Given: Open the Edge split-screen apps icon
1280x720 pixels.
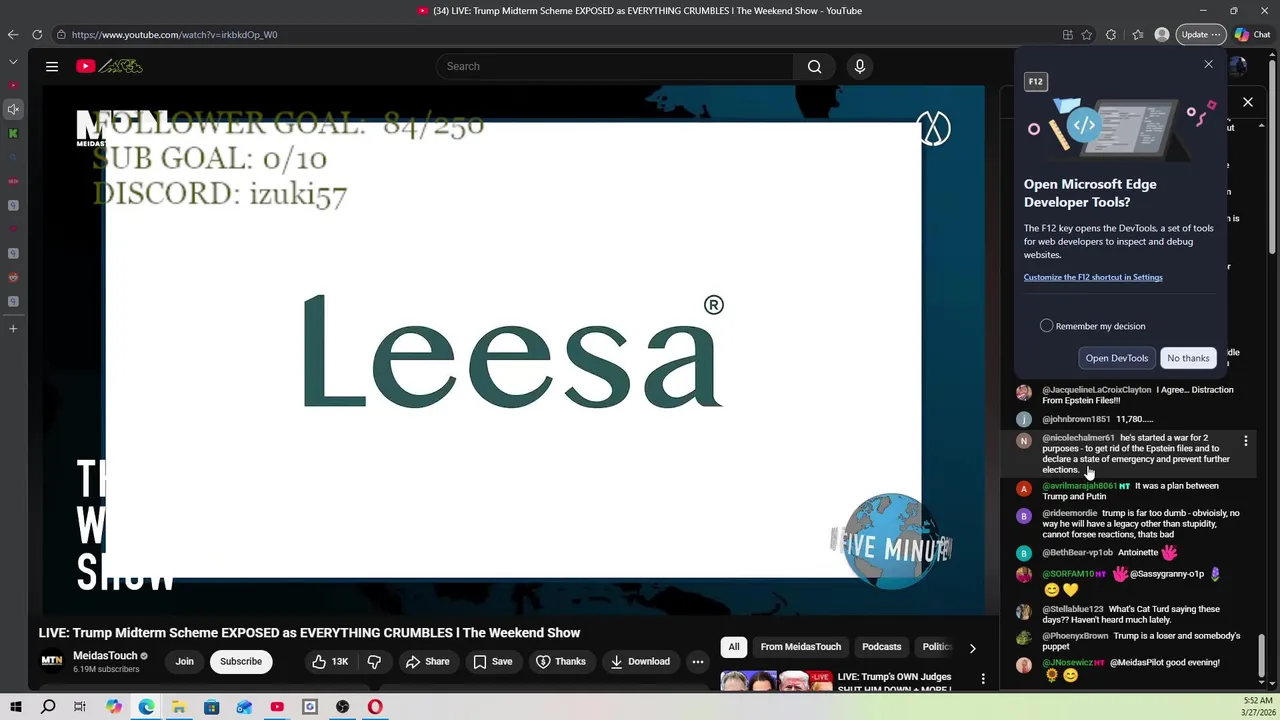Looking at the screenshot, I should coord(1068,34).
